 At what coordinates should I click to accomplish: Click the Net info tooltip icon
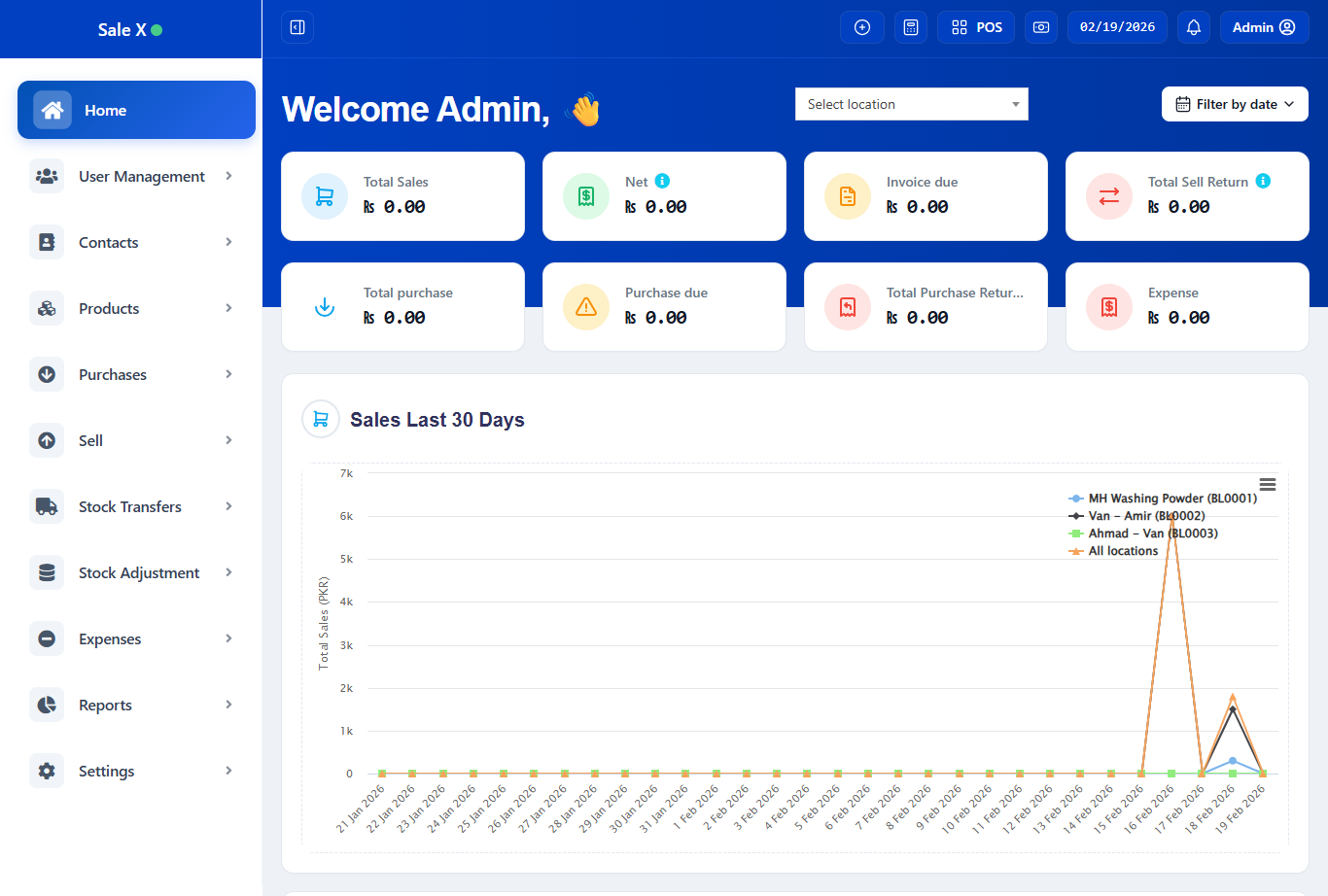661,181
